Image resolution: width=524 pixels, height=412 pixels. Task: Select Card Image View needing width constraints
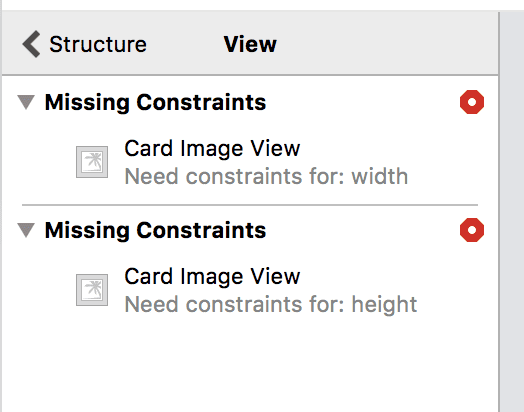click(x=212, y=148)
